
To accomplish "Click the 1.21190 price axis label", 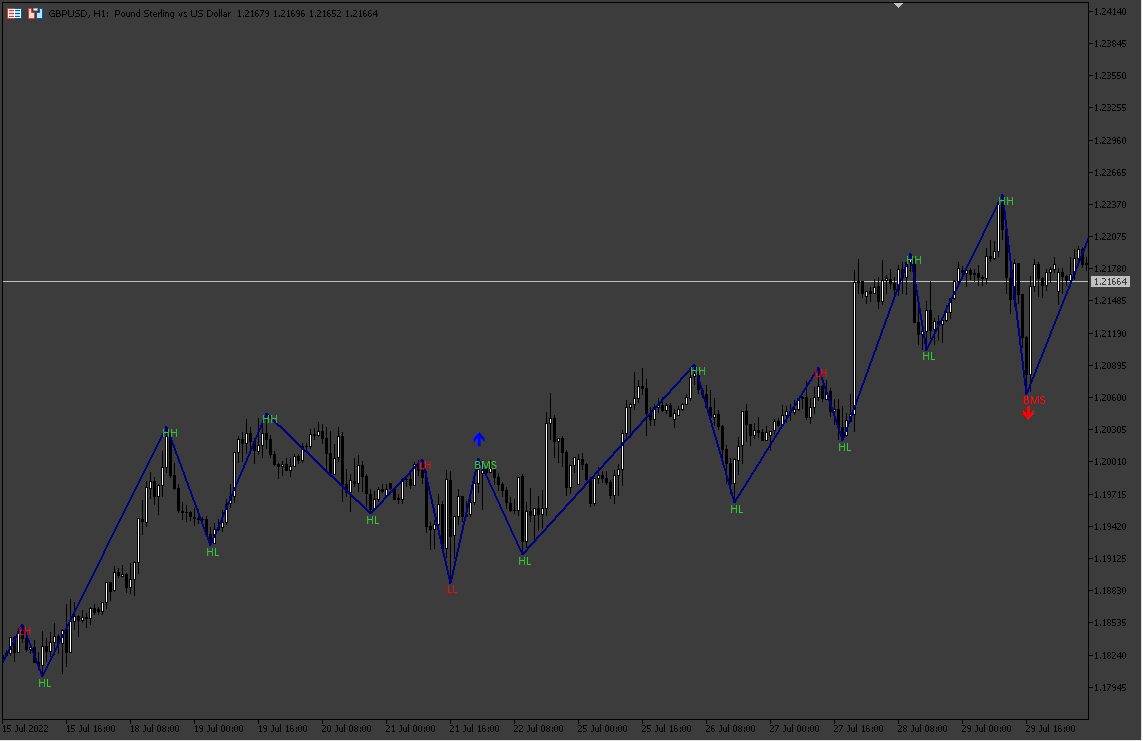I will (1110, 334).
